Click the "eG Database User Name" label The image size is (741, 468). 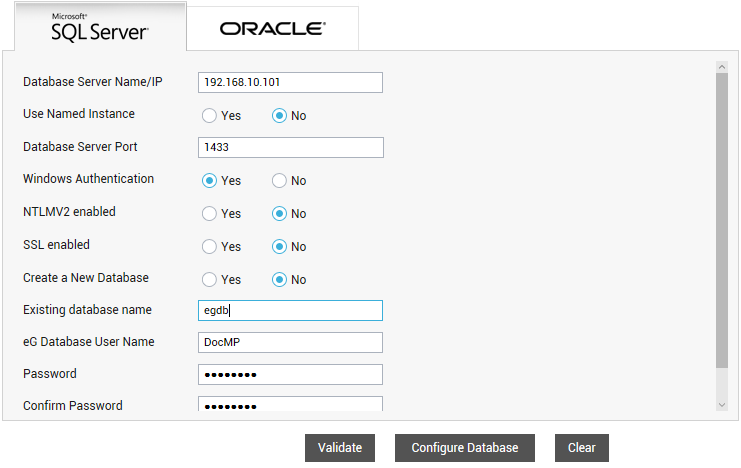(x=89, y=342)
